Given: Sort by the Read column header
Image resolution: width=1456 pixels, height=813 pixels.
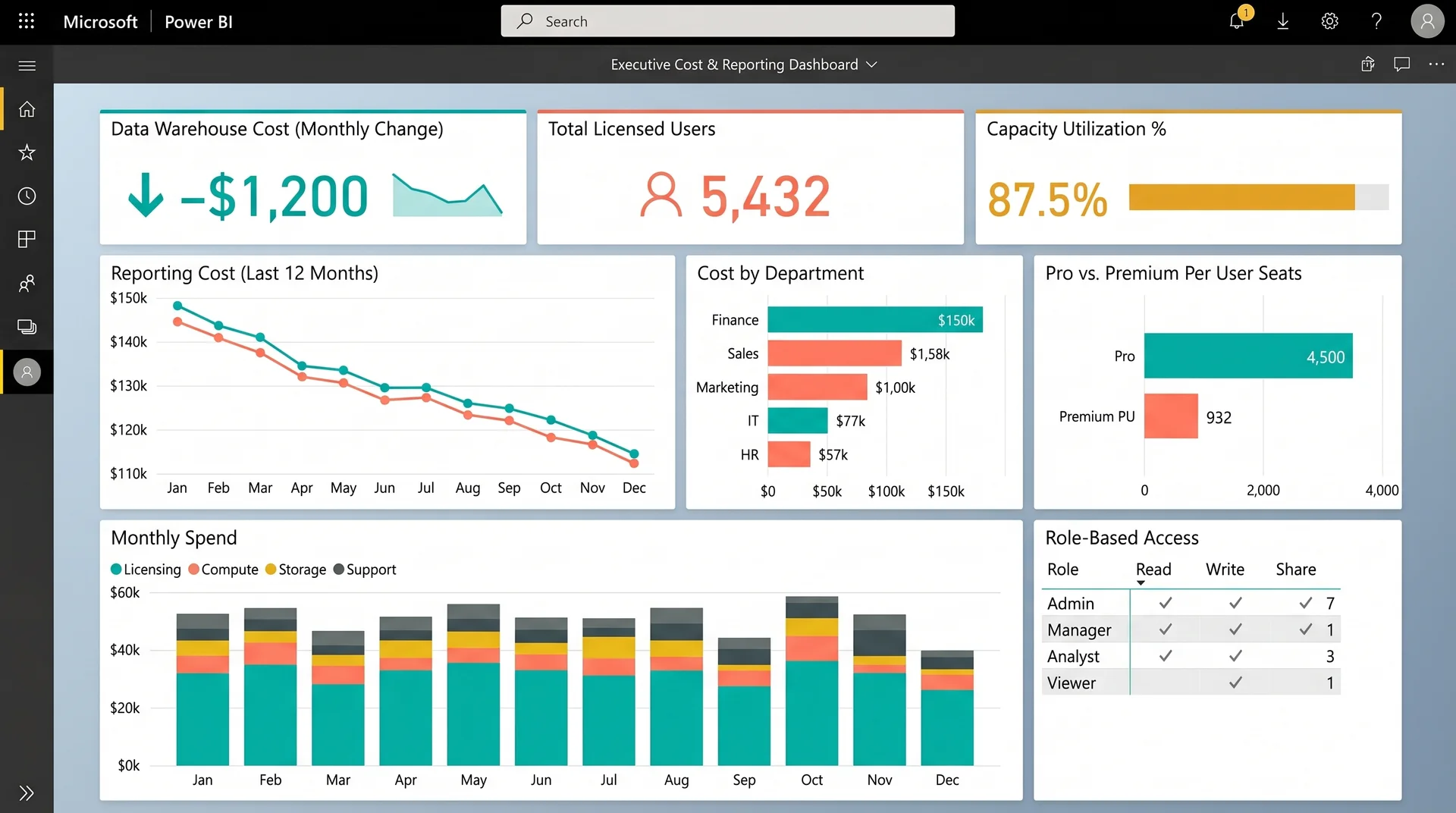Looking at the screenshot, I should pos(1153,570).
